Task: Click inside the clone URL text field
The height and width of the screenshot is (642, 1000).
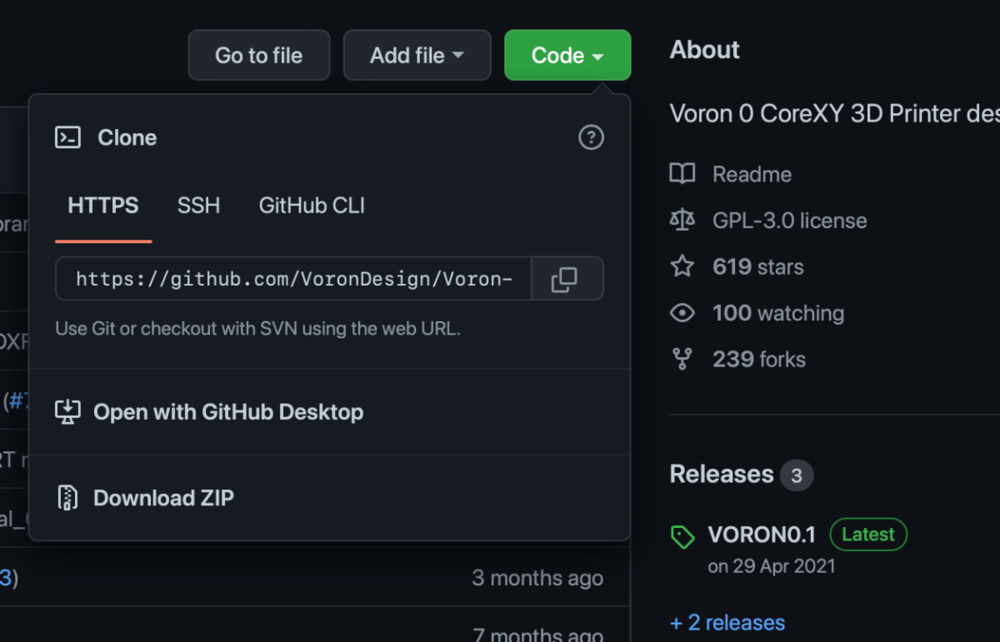Action: point(293,279)
